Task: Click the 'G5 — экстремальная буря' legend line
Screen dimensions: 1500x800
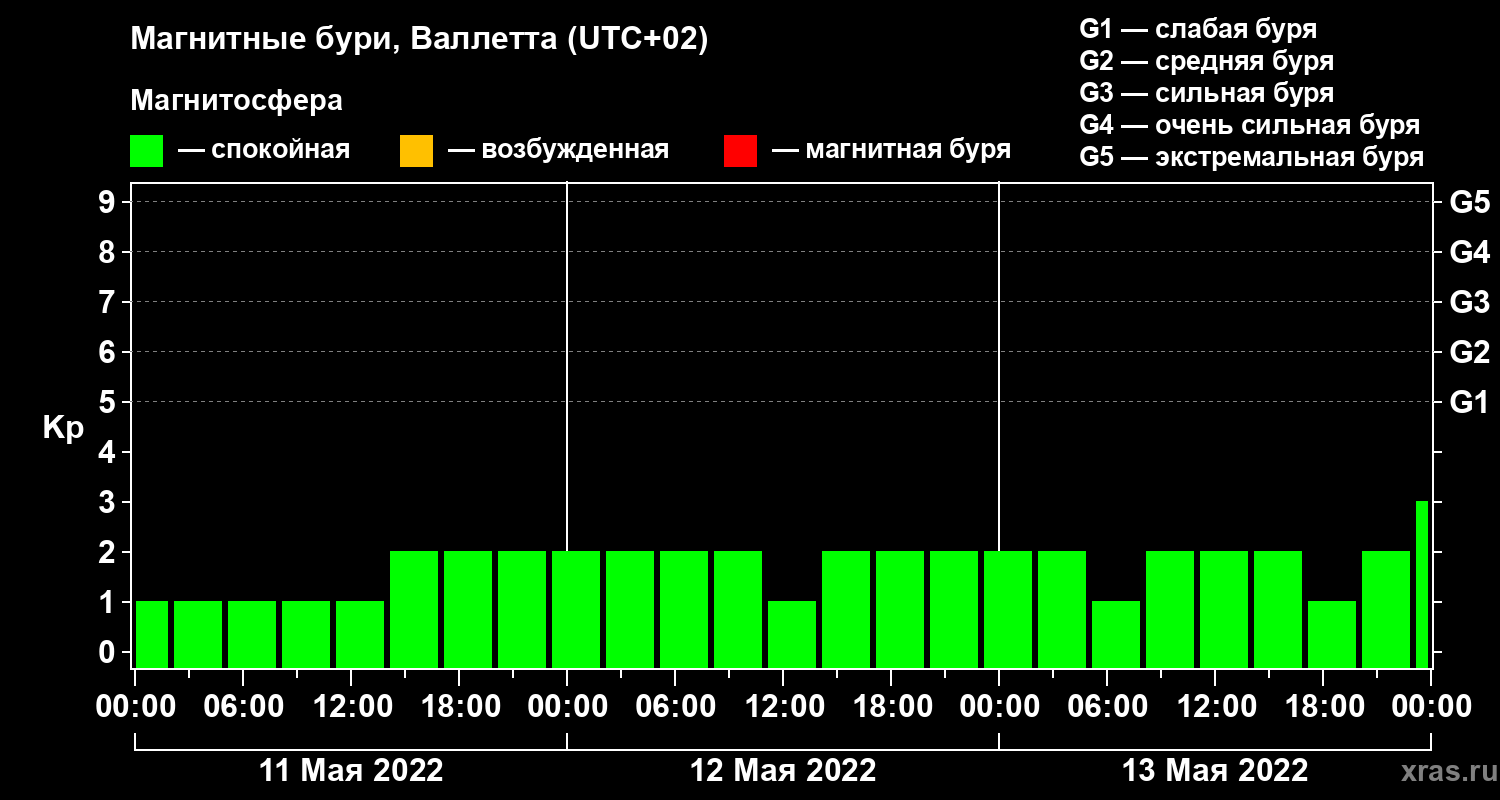Action: [x=1252, y=157]
